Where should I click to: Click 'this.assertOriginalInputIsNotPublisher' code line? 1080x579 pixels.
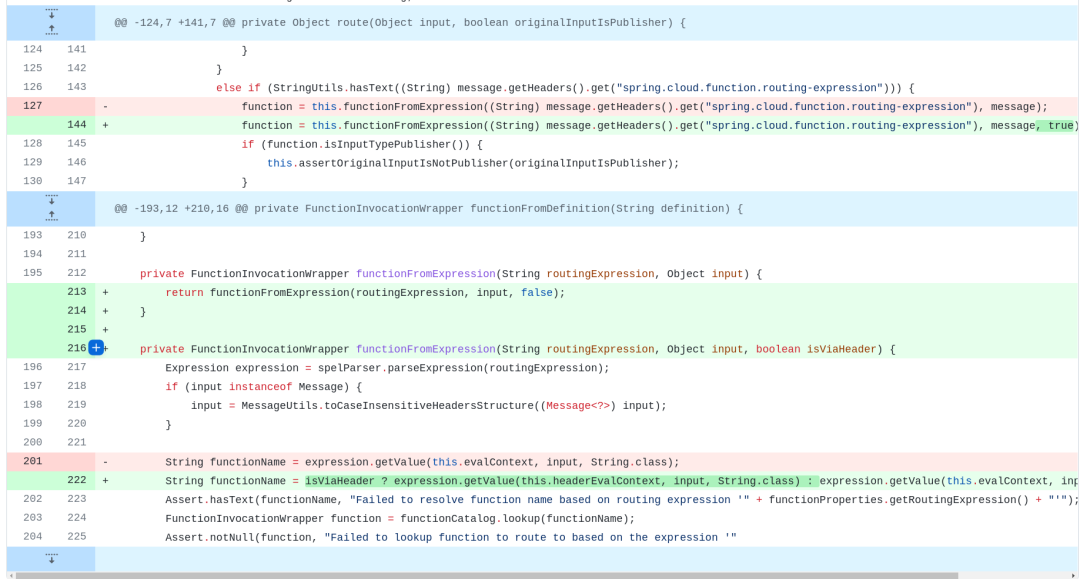coord(473,163)
